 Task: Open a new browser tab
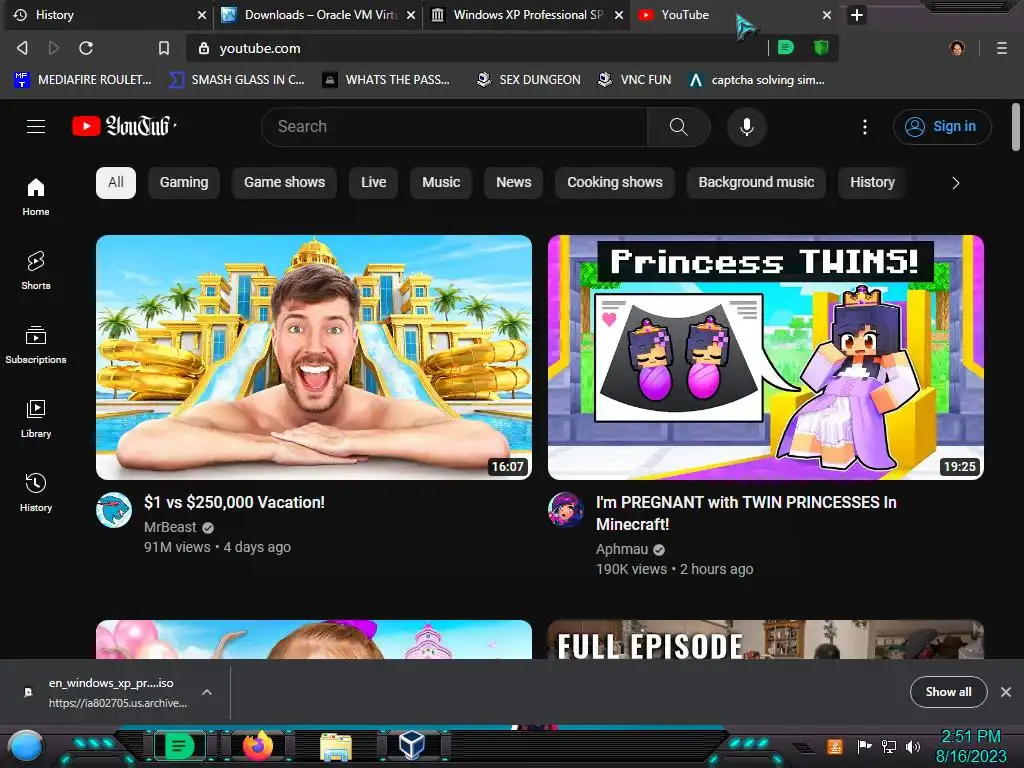tap(856, 14)
